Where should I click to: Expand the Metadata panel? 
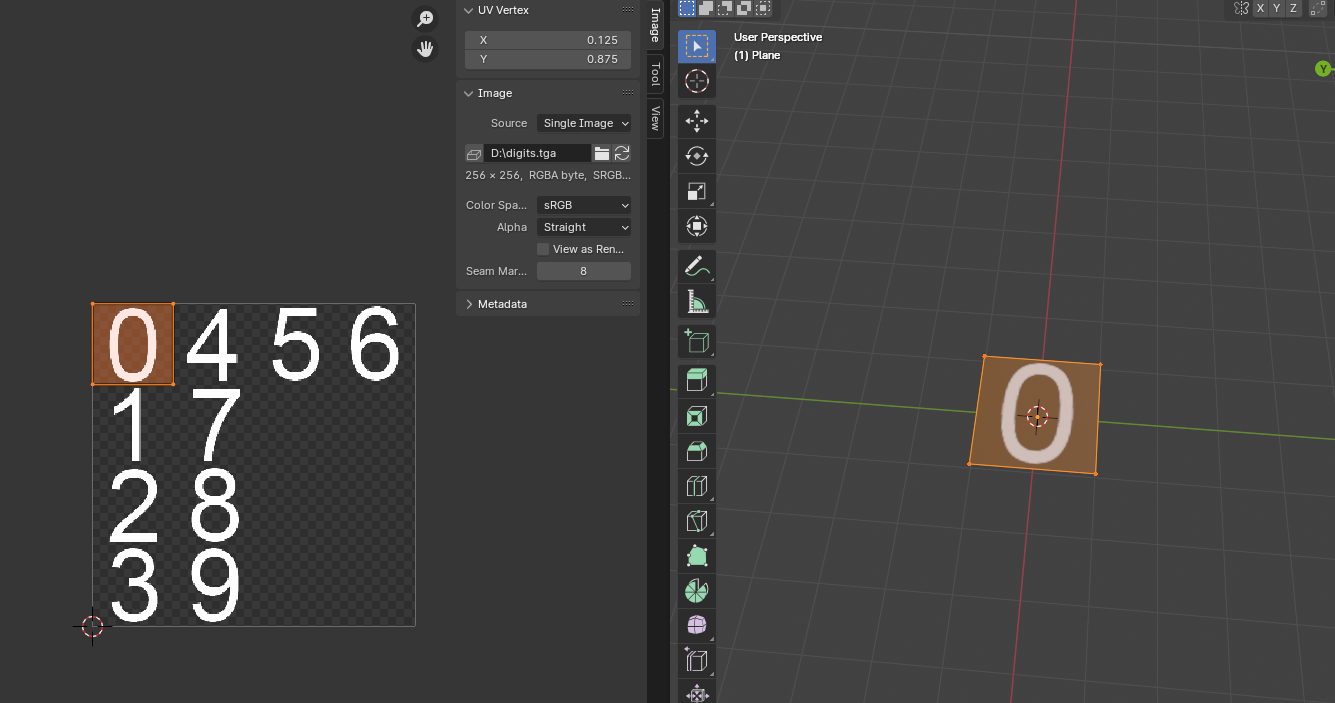(x=502, y=304)
